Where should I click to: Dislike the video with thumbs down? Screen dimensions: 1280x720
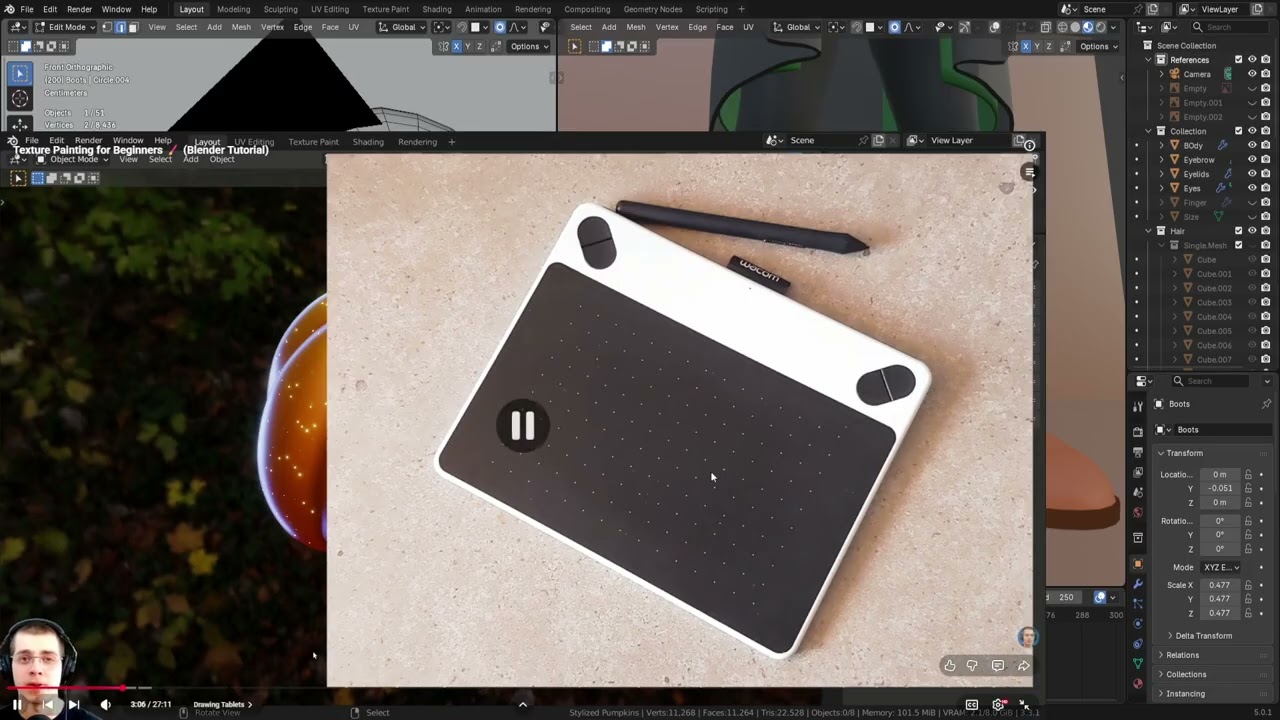click(972, 666)
